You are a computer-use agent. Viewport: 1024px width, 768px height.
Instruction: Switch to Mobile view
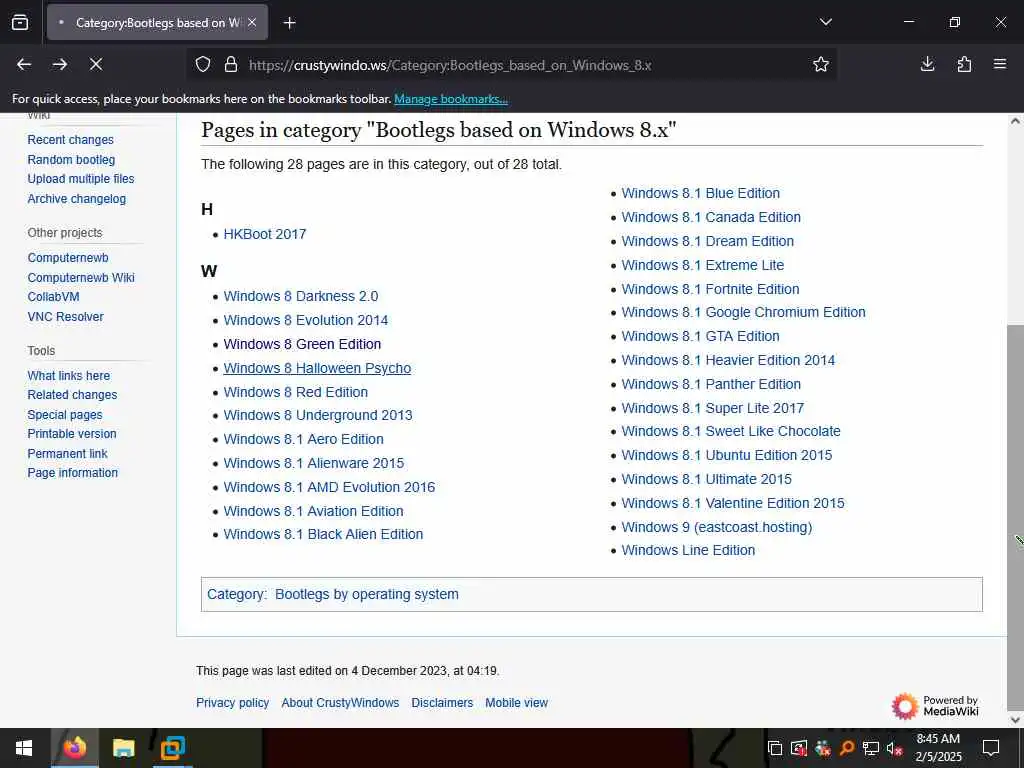[x=517, y=703]
